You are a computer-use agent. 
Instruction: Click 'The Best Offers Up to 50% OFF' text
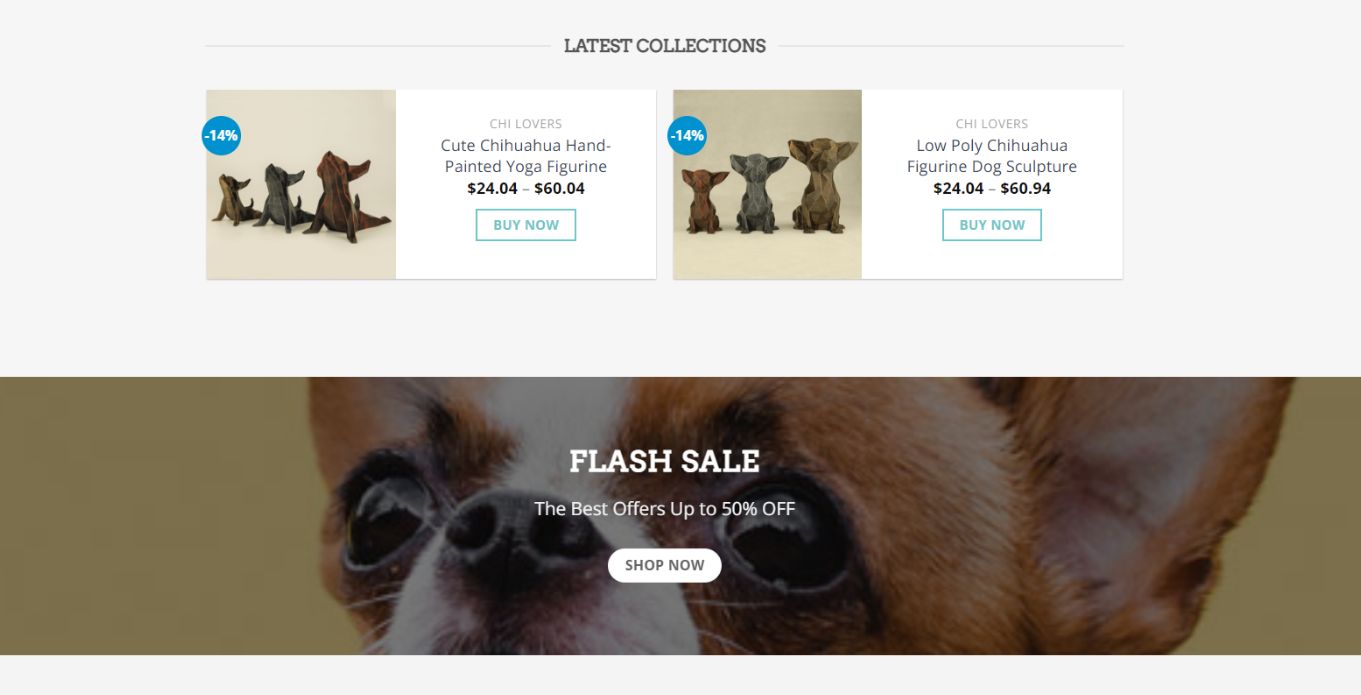tap(664, 509)
